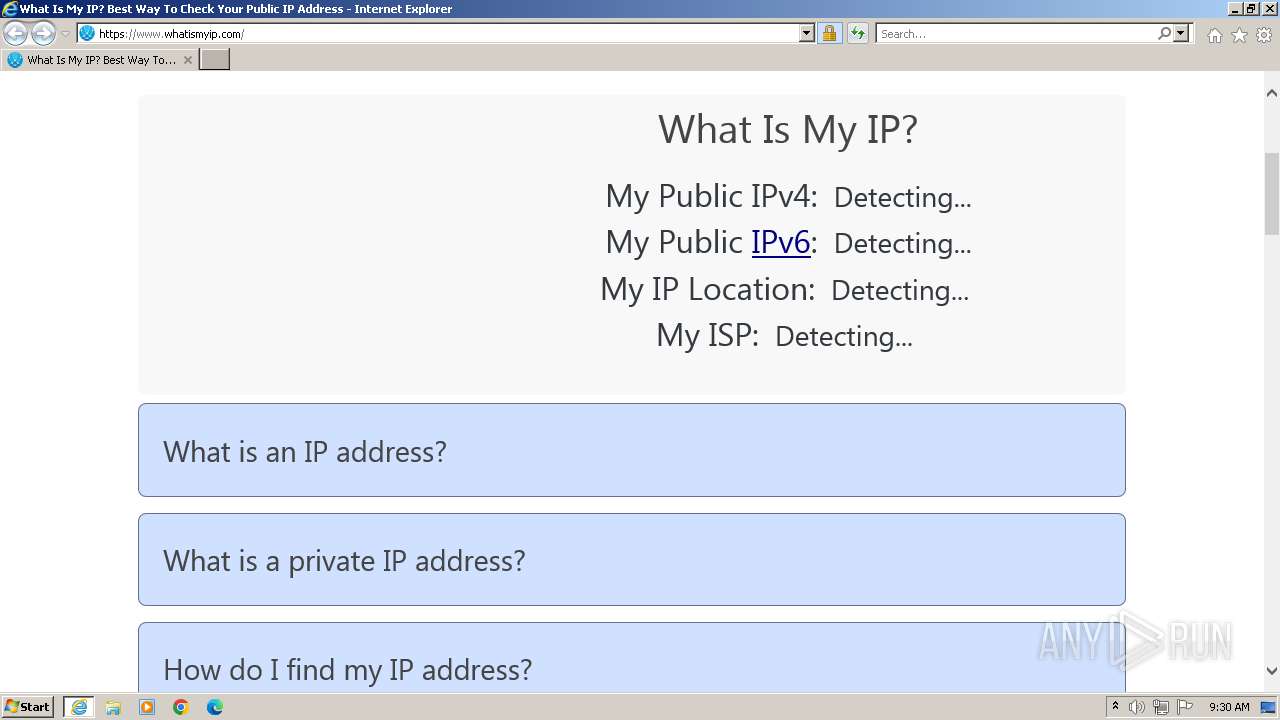Launch Microsoft Edge from taskbar
This screenshot has width=1280, height=720.
coord(215,707)
